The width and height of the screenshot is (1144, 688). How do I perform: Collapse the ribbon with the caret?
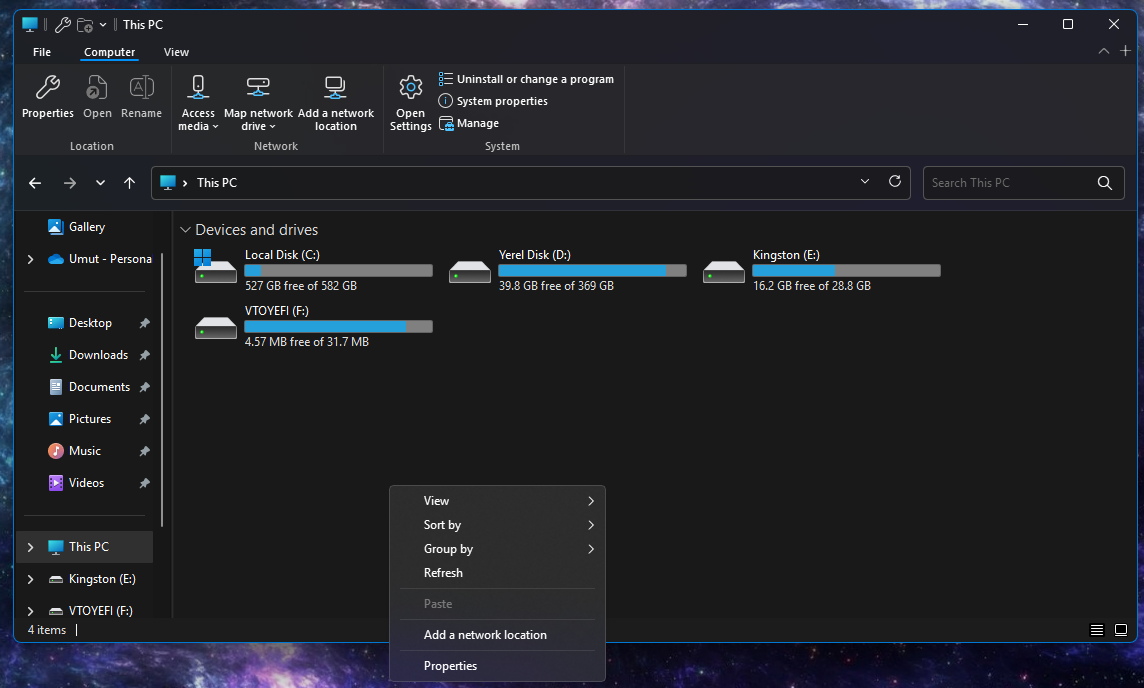1103,51
